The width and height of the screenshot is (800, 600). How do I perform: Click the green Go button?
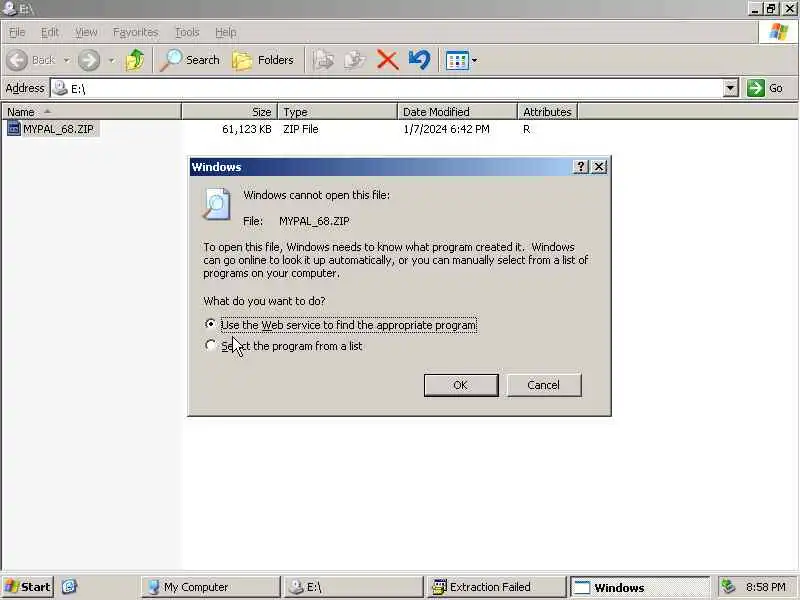point(765,88)
